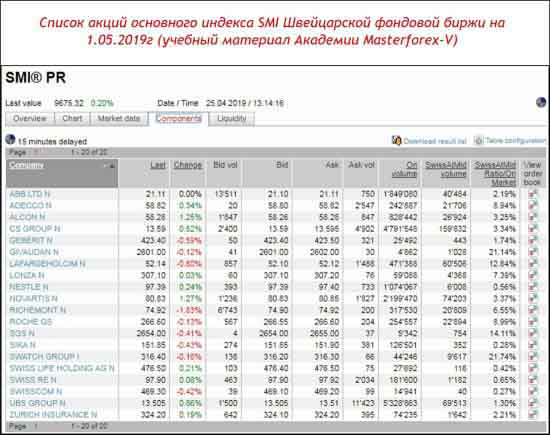Open order book icon for LAFARGEHOLCIM N
Image resolution: width=550 pixels, height=435 pixels.
point(533,263)
